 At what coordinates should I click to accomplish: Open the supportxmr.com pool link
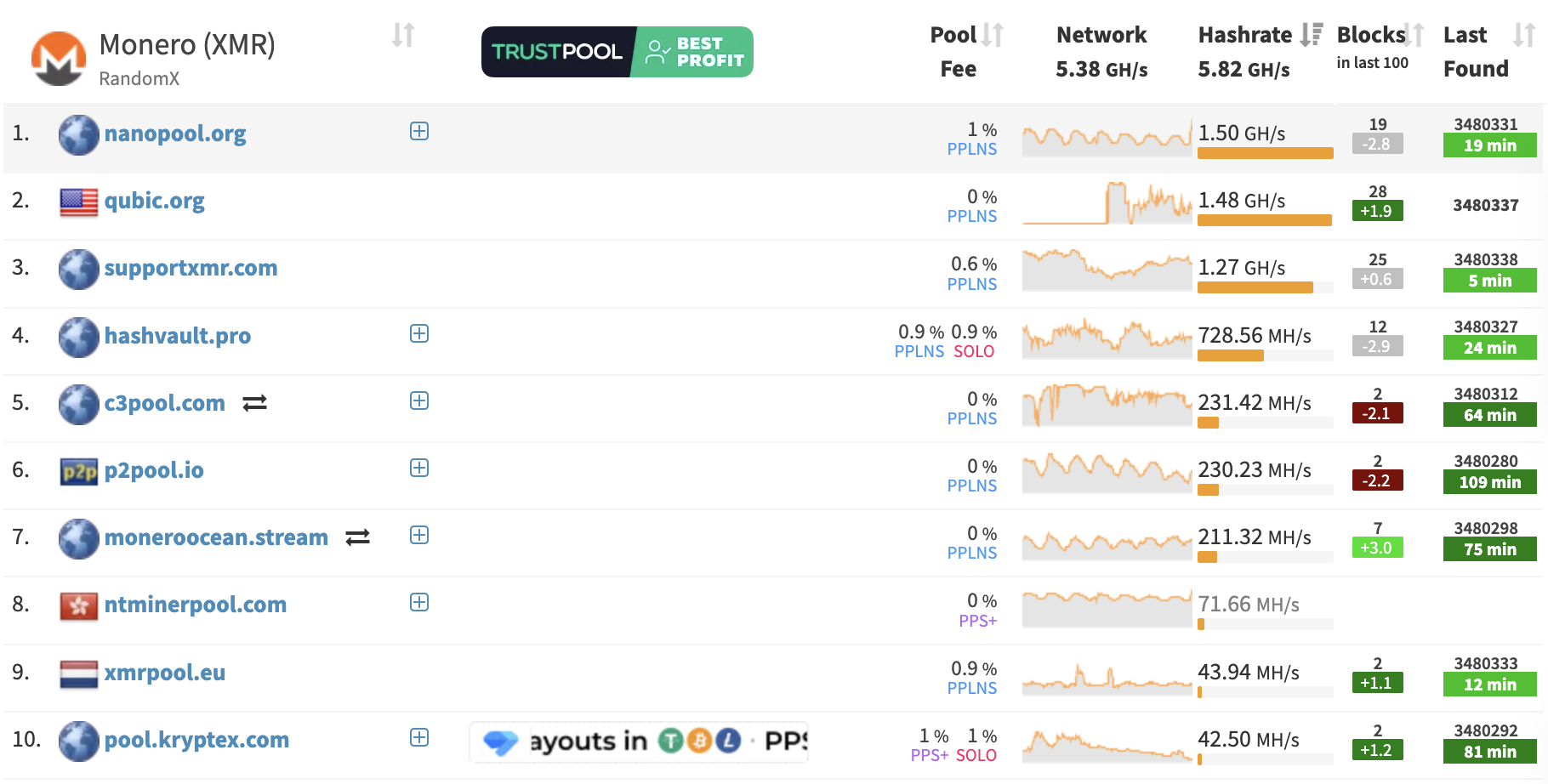pyautogui.click(x=191, y=268)
